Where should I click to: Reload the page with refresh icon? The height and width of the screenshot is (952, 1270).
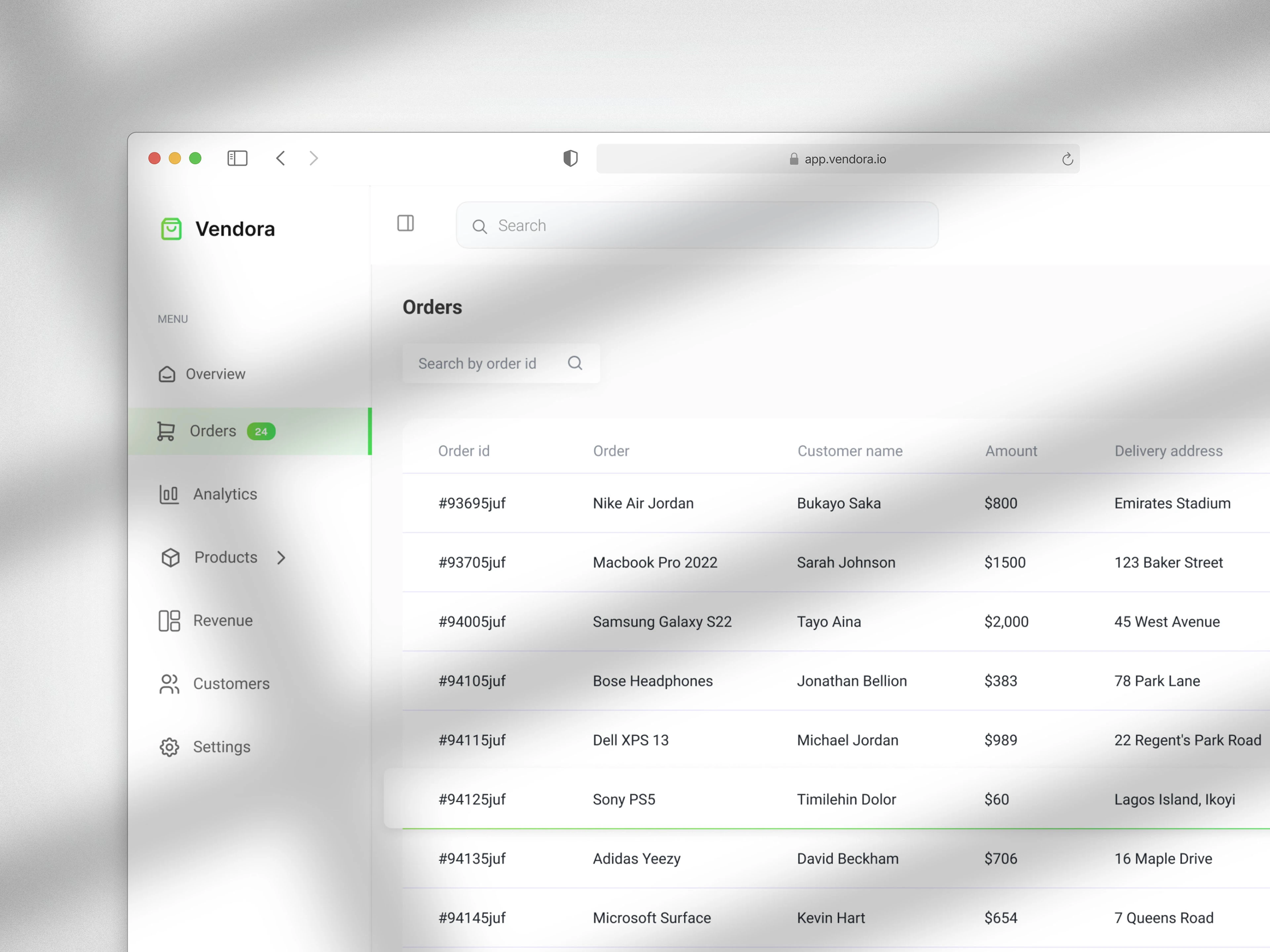tap(1067, 159)
